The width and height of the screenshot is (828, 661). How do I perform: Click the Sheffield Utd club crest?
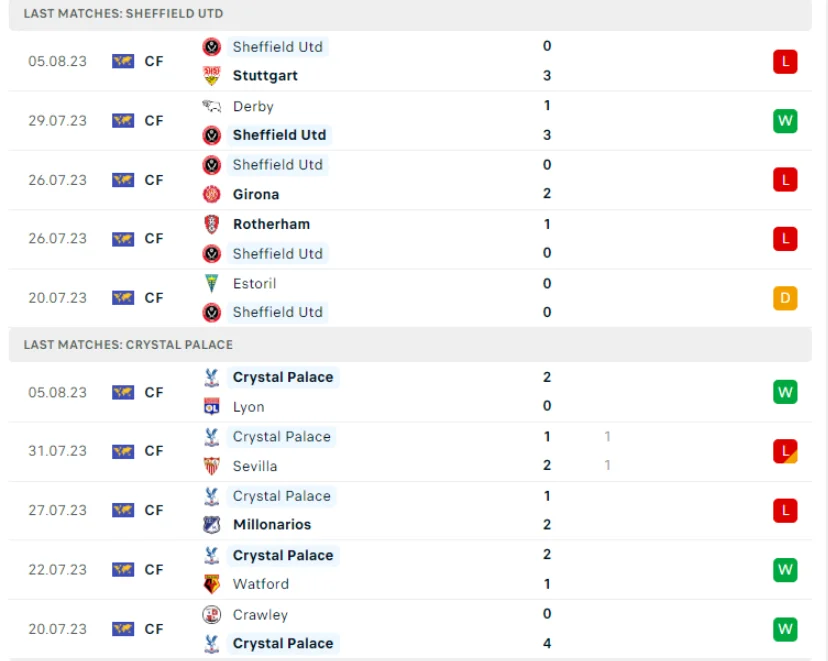pyautogui.click(x=213, y=46)
